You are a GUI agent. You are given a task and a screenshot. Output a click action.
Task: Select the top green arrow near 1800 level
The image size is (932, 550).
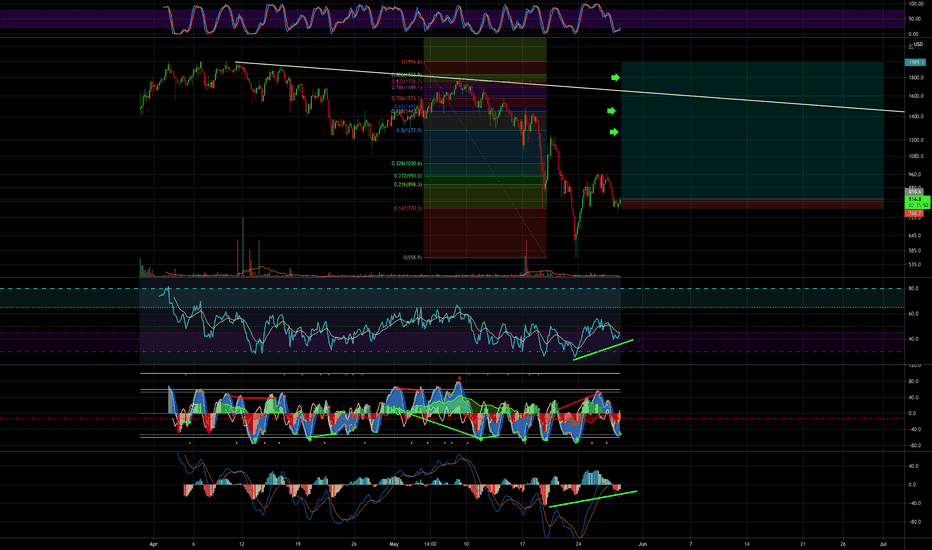[615, 77]
